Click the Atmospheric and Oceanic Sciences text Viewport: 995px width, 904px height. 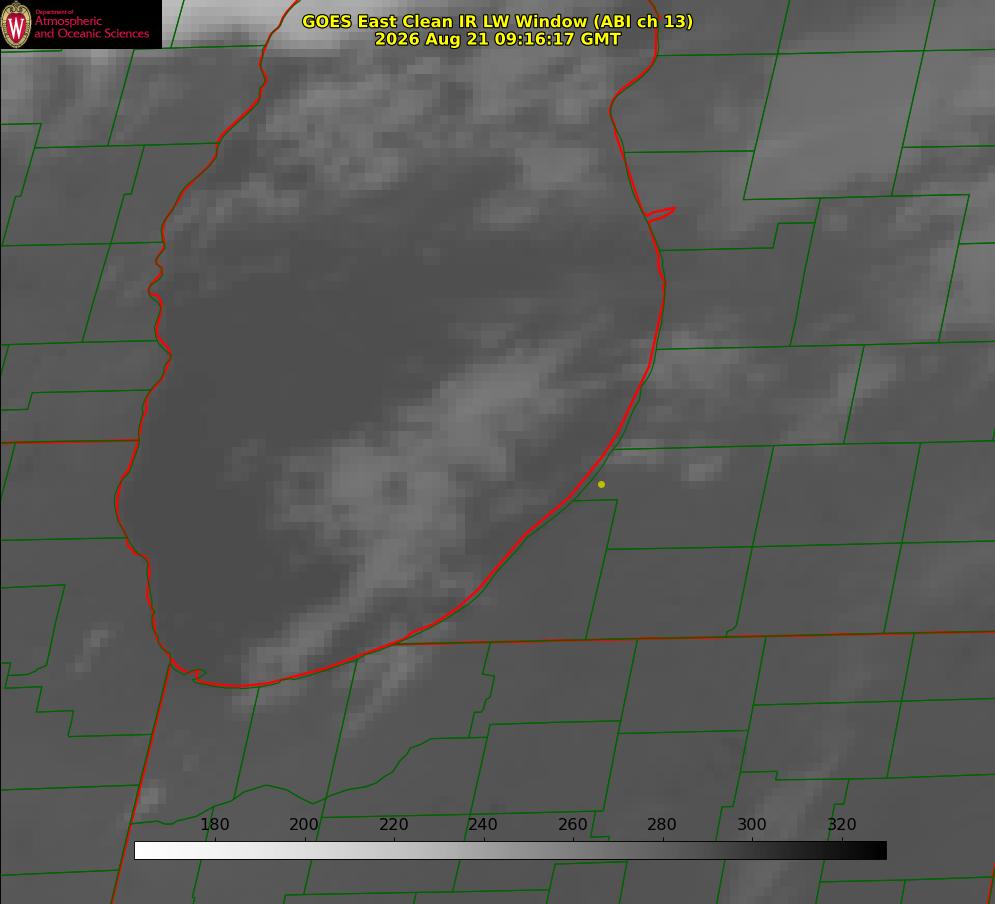(91, 27)
